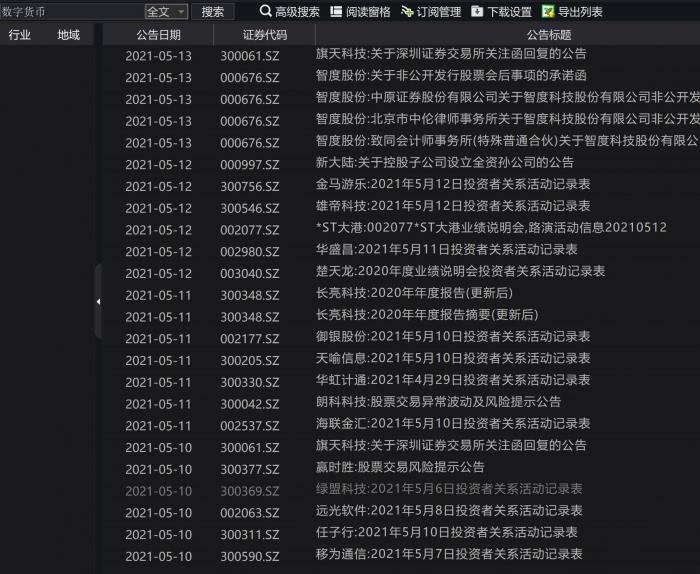The width and height of the screenshot is (700, 574).
Task: Open 下载设置 download settings
Action: pos(501,12)
